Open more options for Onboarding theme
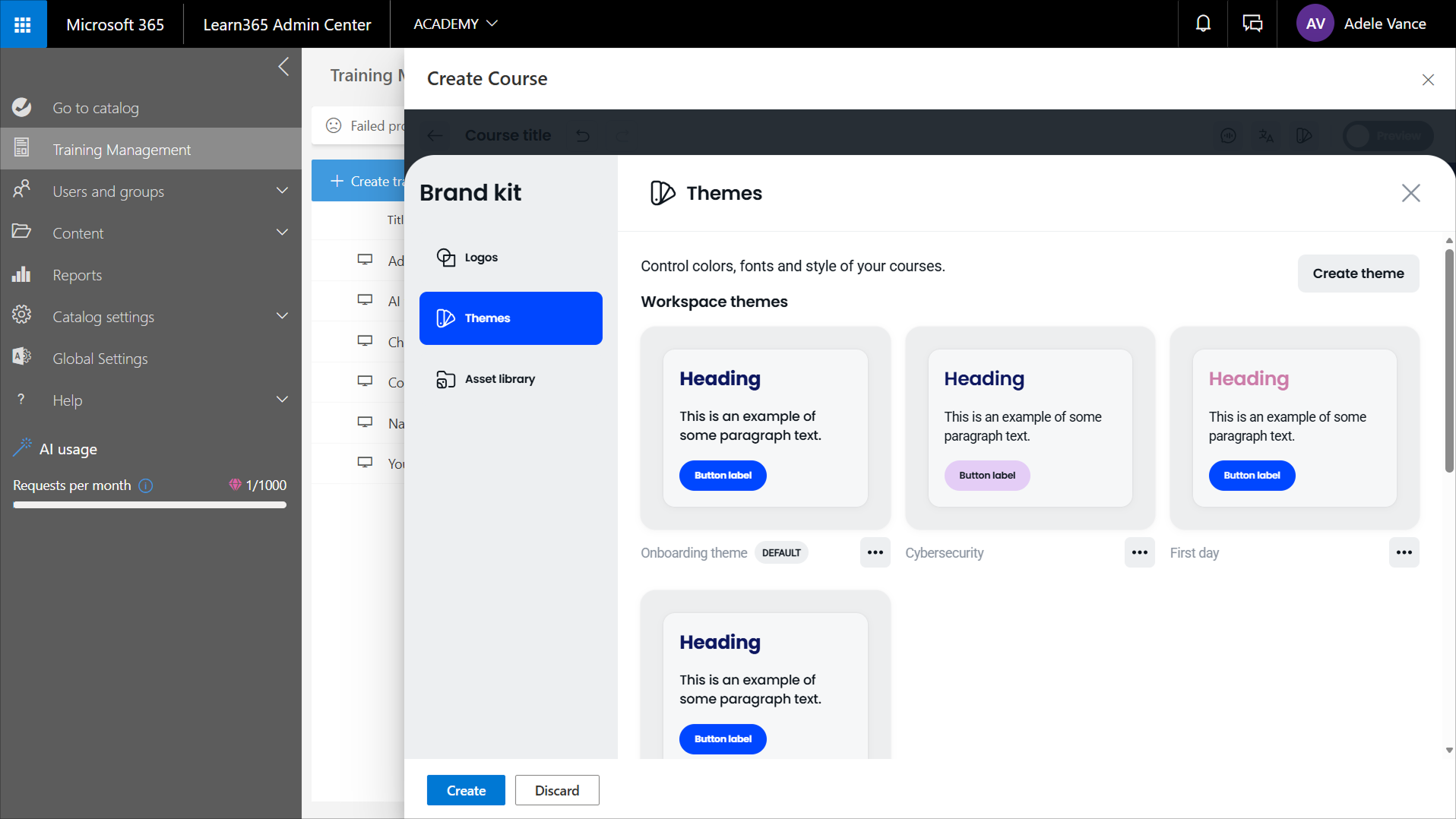This screenshot has width=1456, height=819. coord(875,552)
